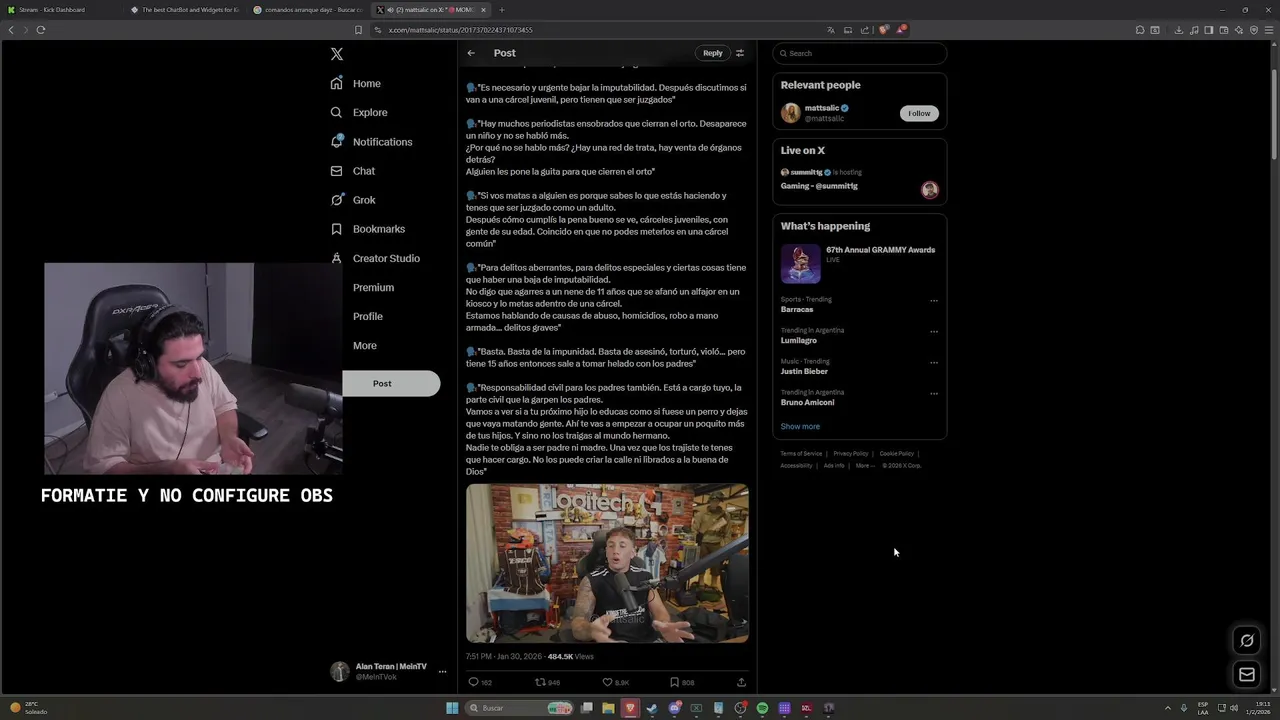This screenshot has height=720, width=1280.
Task: Open the Lumilagro trending topic
Action: 799,340
